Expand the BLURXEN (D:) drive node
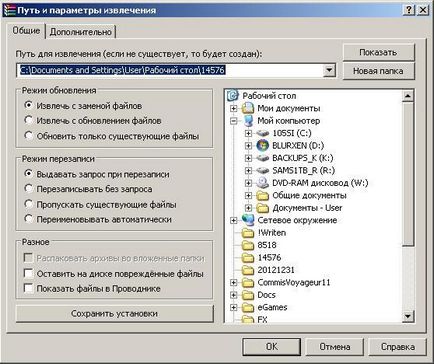The image size is (434, 364). (x=248, y=146)
